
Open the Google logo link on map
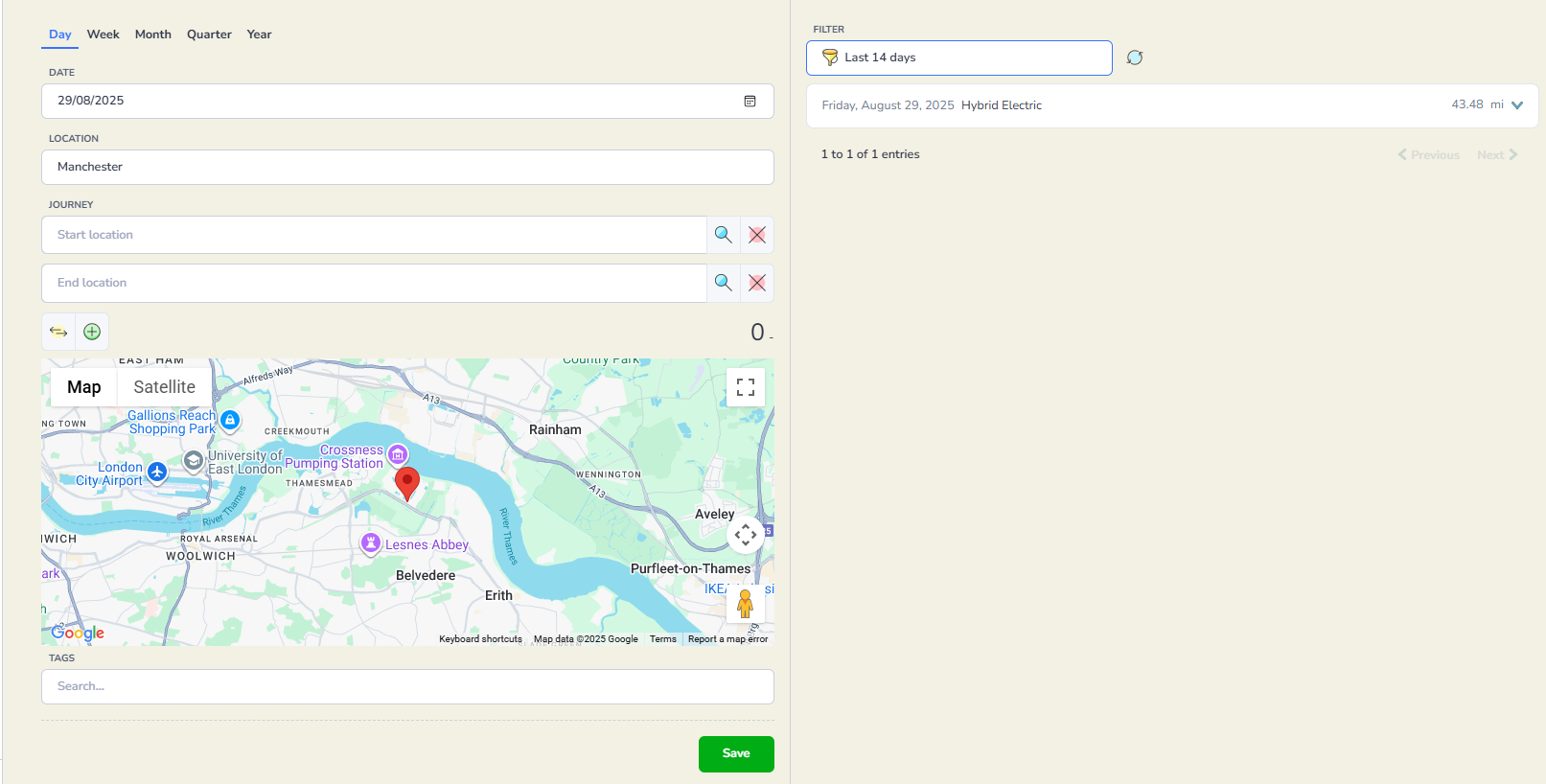(x=78, y=633)
